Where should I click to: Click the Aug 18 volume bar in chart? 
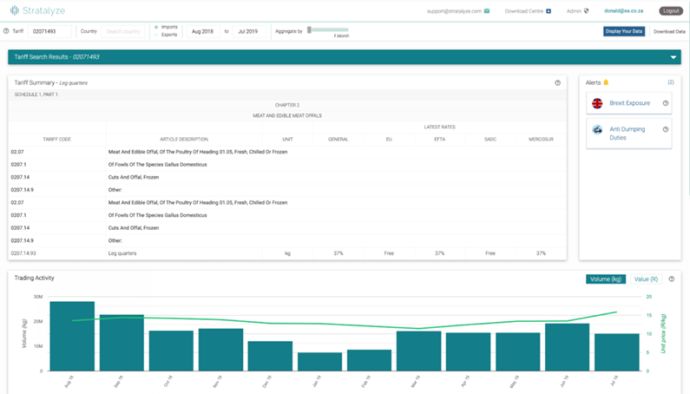tap(72, 336)
